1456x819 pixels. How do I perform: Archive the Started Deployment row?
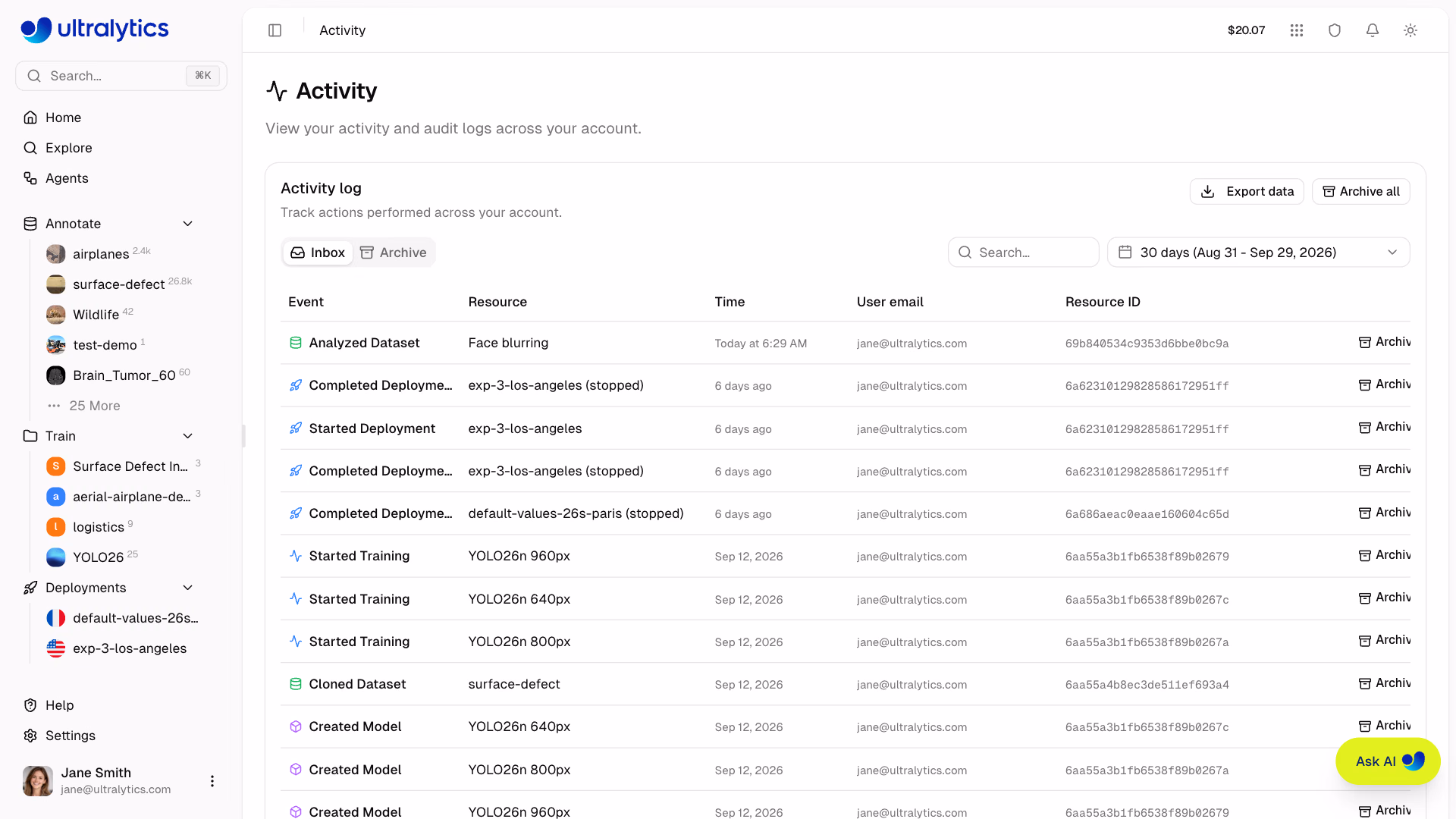[1384, 428]
